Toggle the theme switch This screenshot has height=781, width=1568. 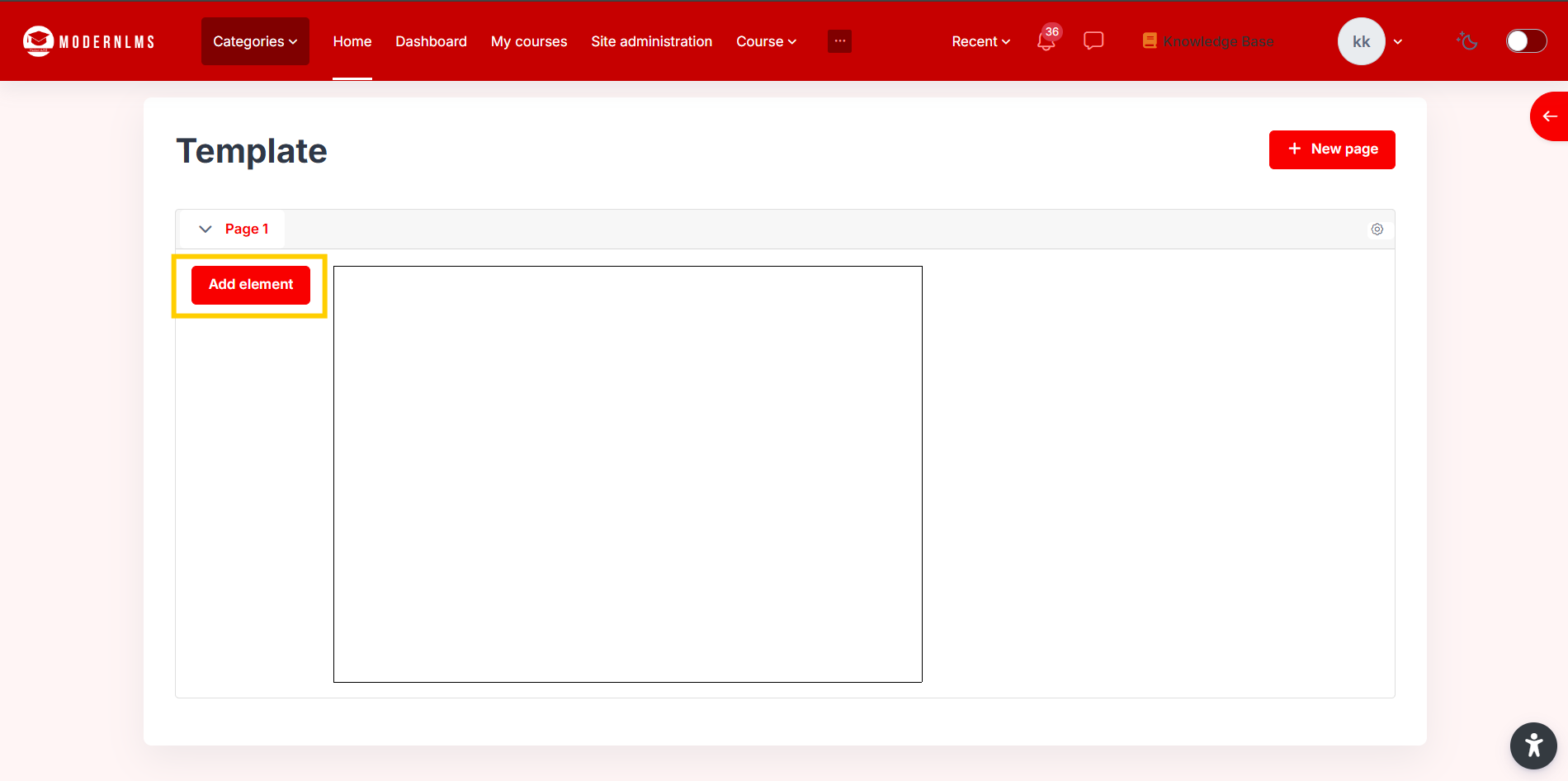click(x=1526, y=41)
